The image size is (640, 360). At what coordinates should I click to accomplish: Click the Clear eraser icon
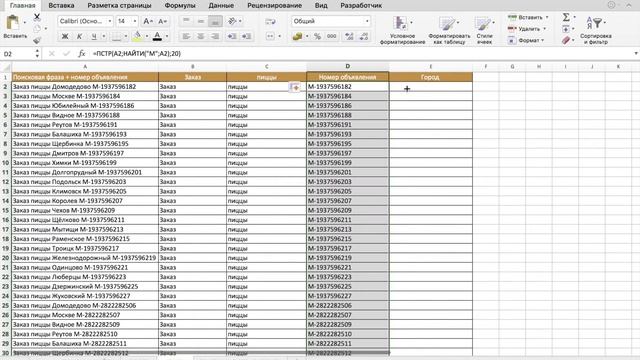click(x=566, y=40)
